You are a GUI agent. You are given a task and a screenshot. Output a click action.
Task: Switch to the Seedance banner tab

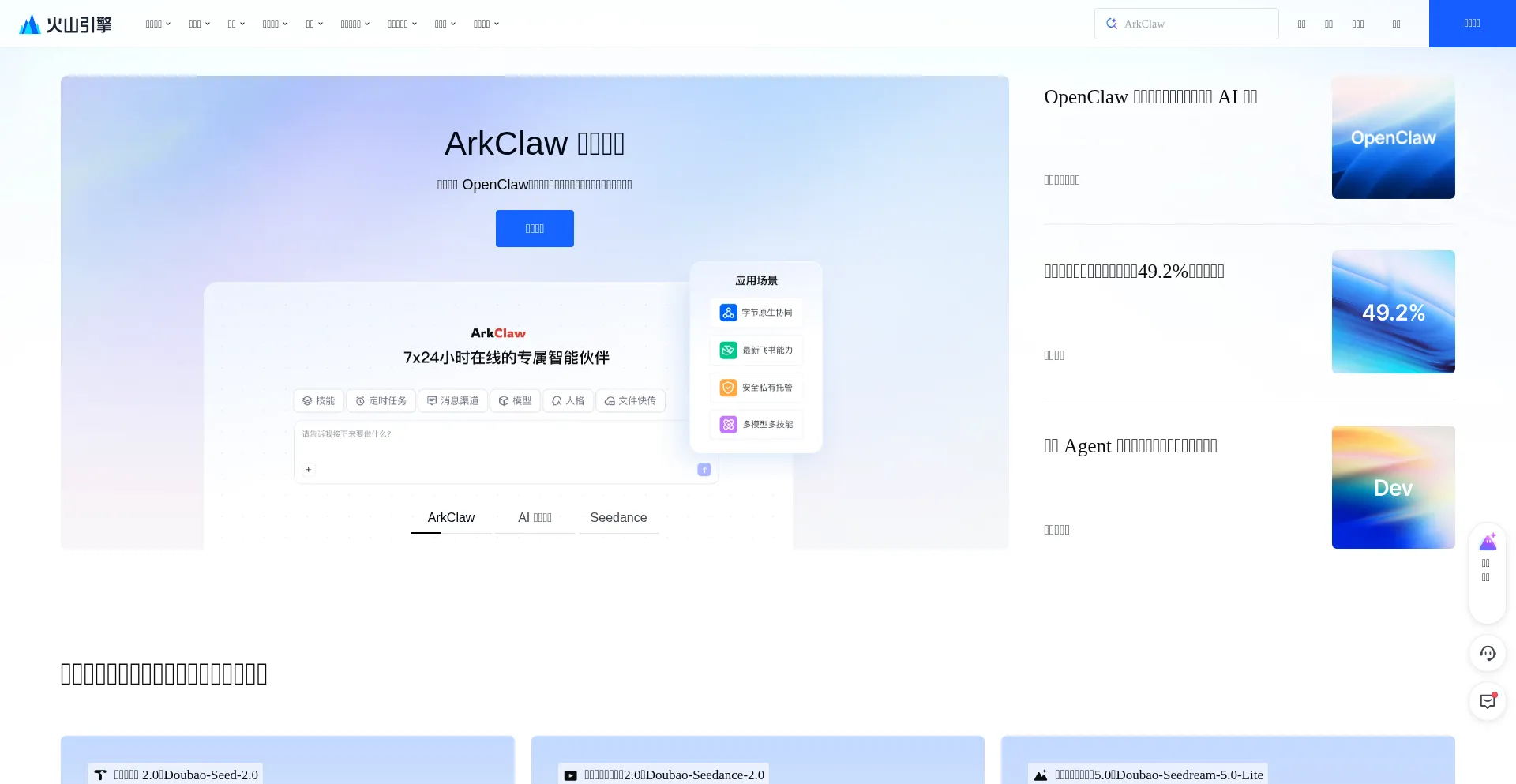coord(618,518)
